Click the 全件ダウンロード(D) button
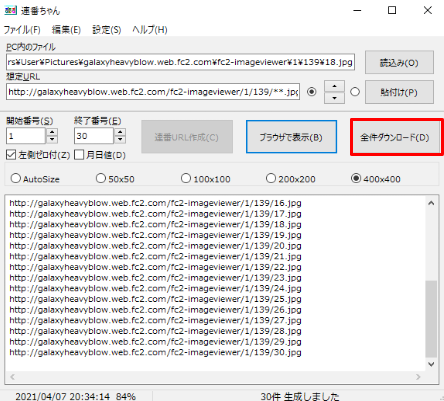444x401 pixels. 395,137
